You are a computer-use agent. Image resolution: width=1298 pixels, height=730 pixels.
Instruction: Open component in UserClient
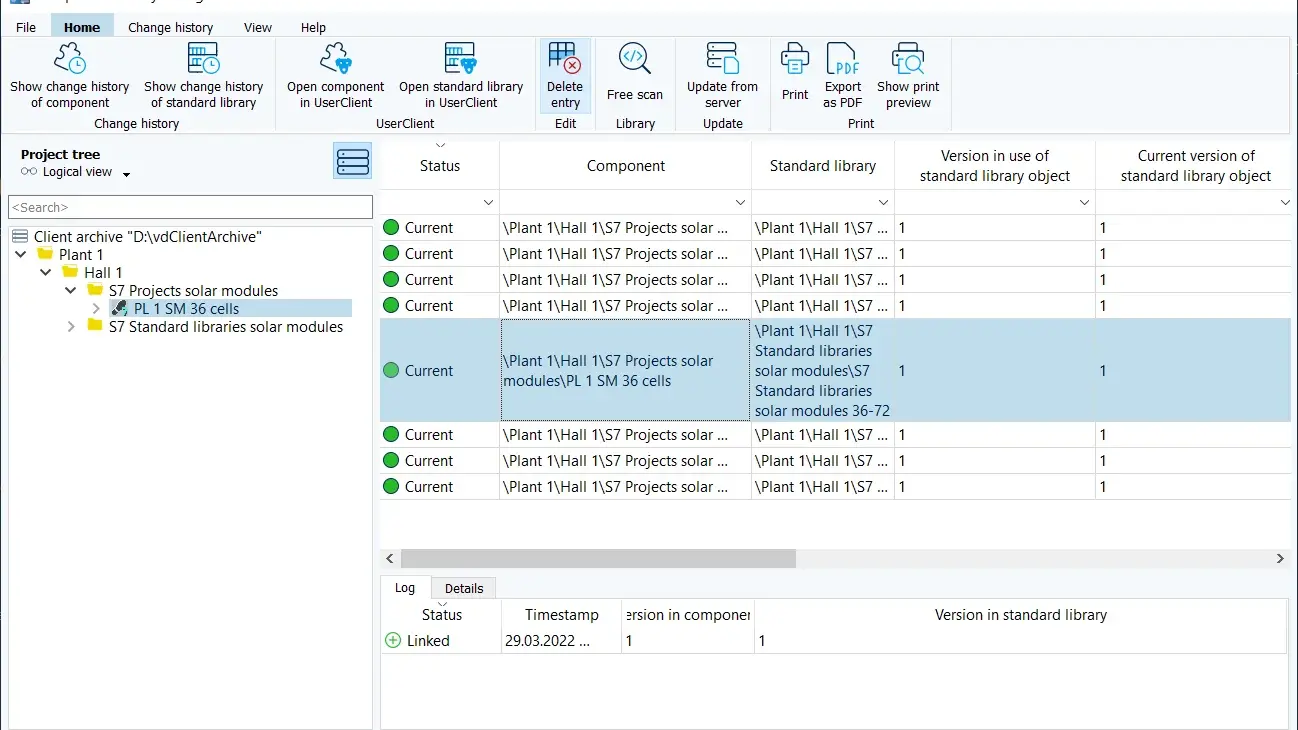tap(336, 76)
